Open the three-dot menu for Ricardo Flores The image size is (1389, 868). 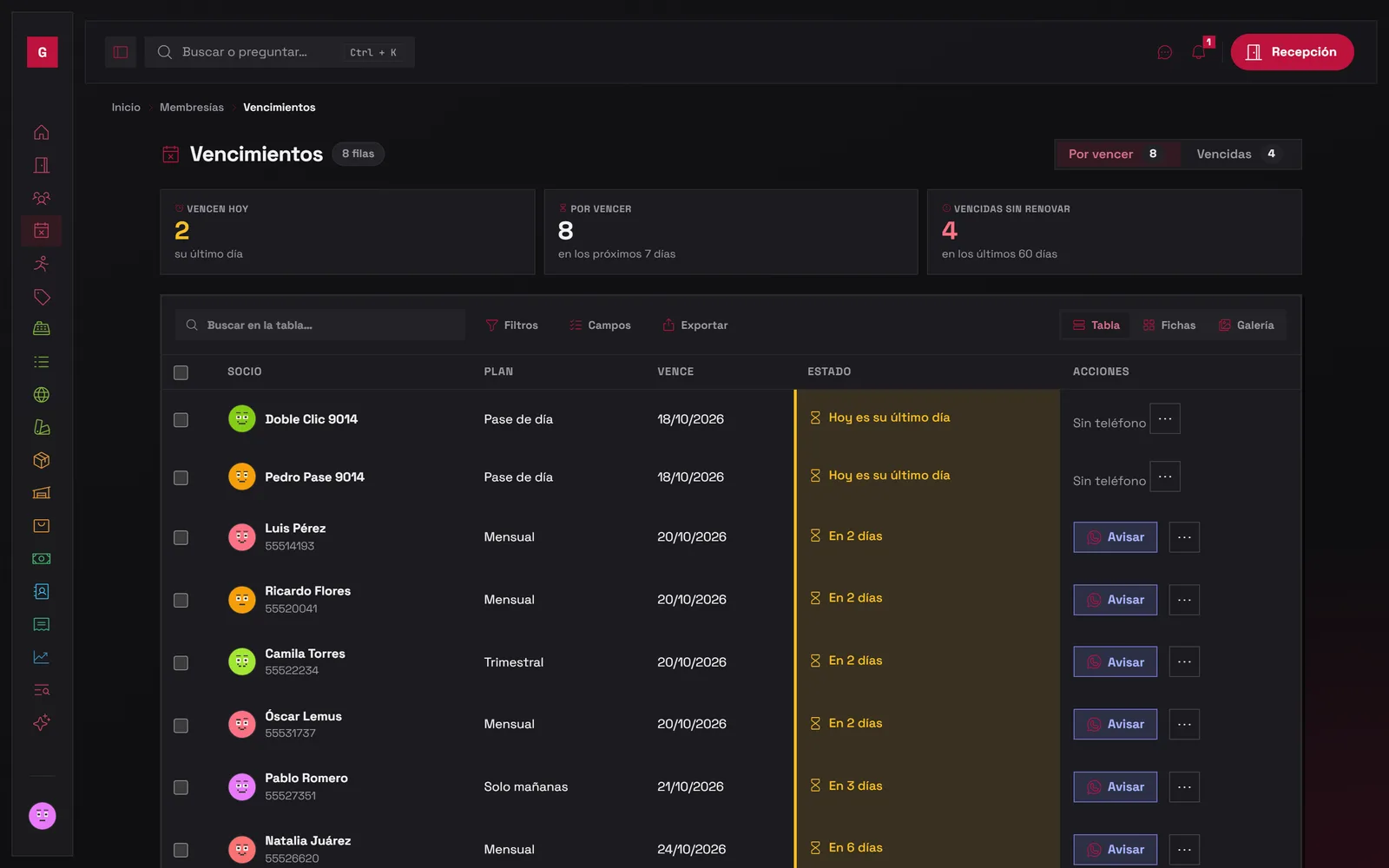[1184, 600]
